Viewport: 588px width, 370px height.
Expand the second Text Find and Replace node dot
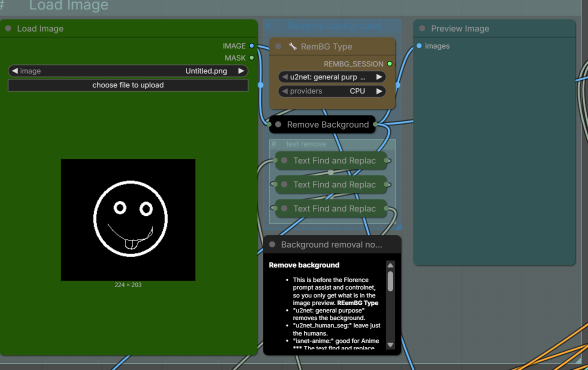point(284,184)
